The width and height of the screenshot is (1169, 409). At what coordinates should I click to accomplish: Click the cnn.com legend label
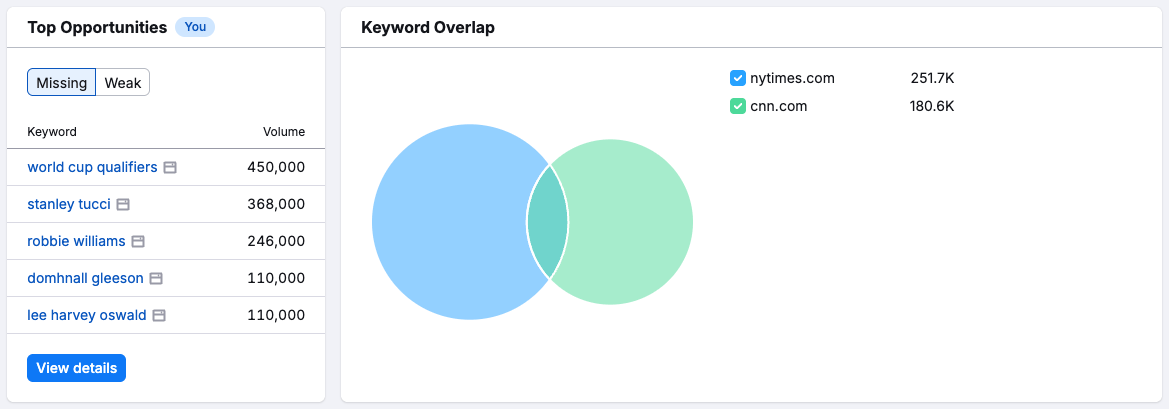click(x=779, y=107)
